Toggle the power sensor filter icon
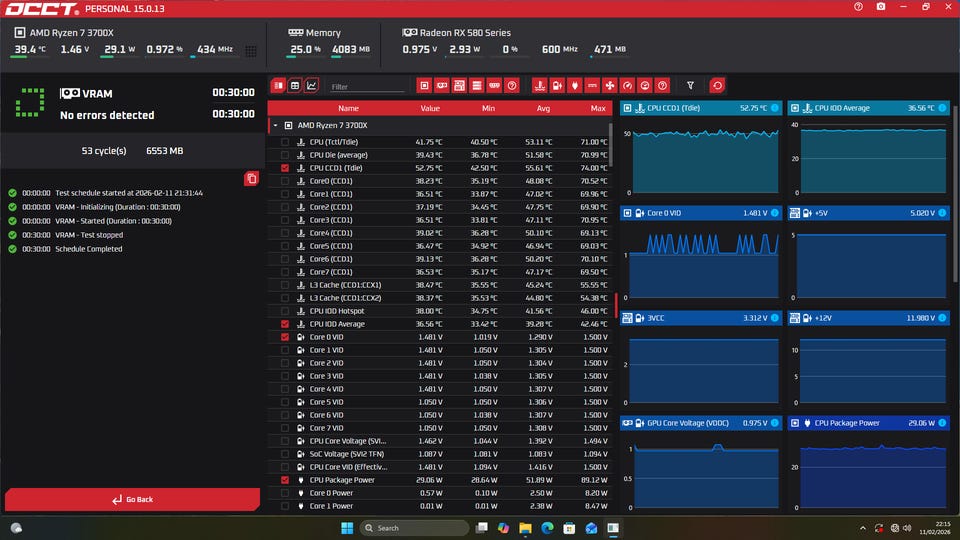Viewport: 960px width, 540px height. coord(575,86)
